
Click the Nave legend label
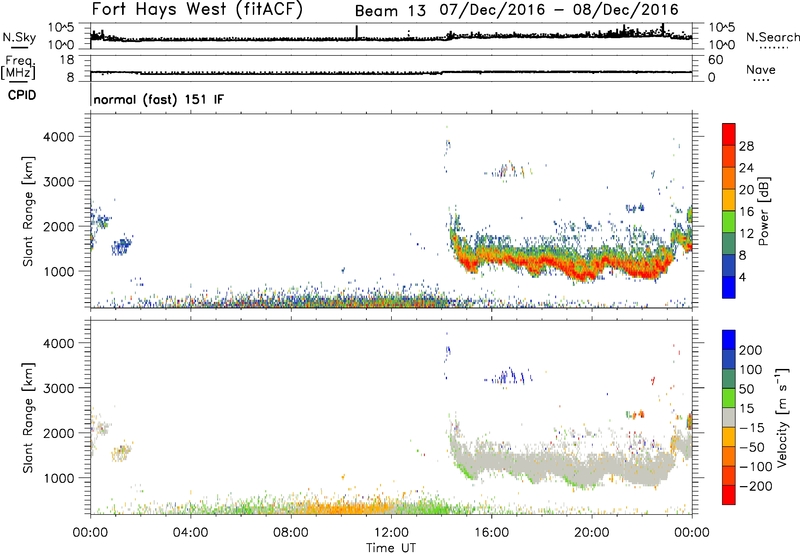(761, 69)
